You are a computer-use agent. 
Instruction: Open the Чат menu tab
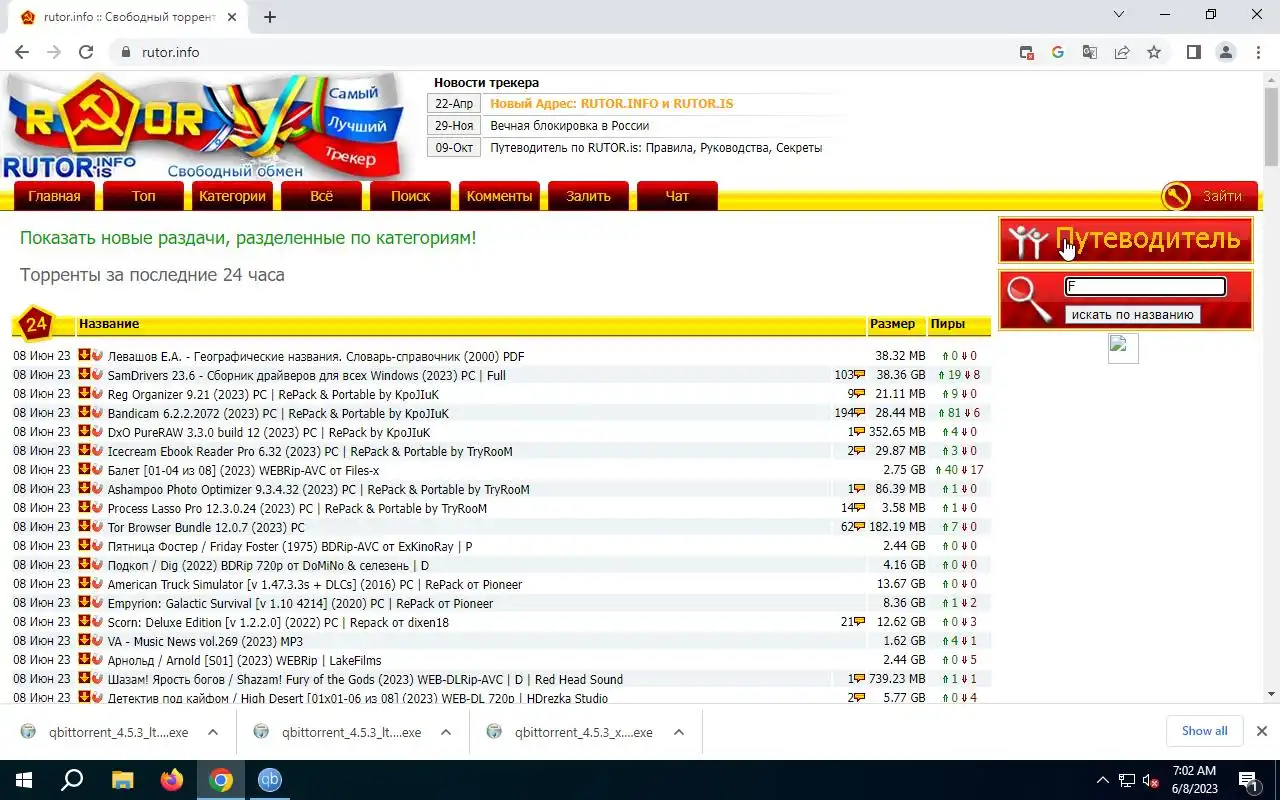[677, 196]
